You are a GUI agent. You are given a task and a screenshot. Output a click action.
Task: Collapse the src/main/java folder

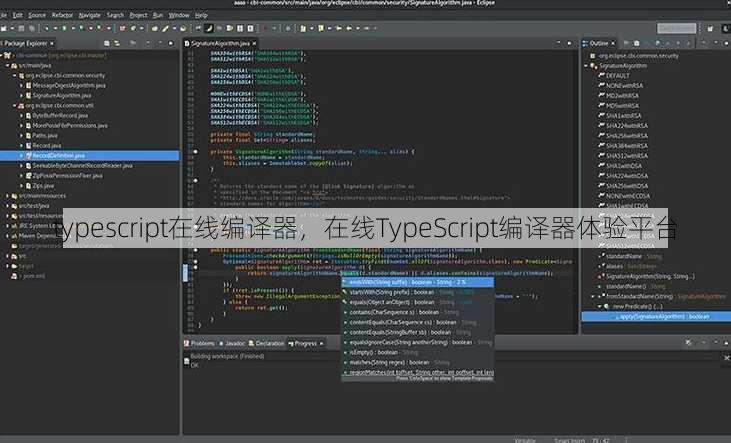point(7,65)
